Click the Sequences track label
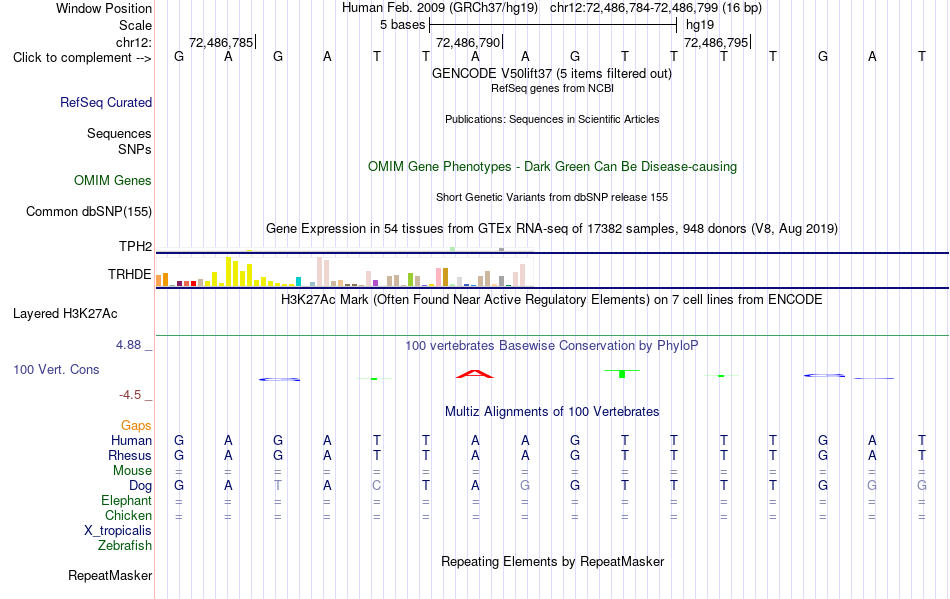This screenshot has width=950, height=599. point(119,133)
